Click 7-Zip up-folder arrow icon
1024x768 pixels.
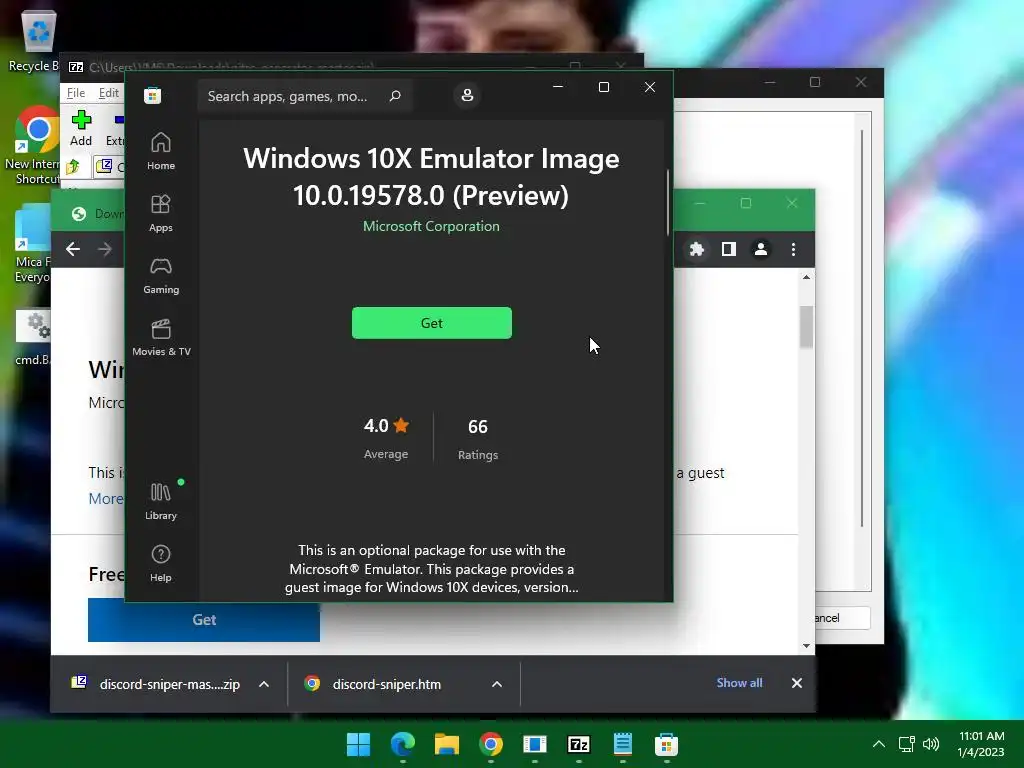(x=73, y=167)
